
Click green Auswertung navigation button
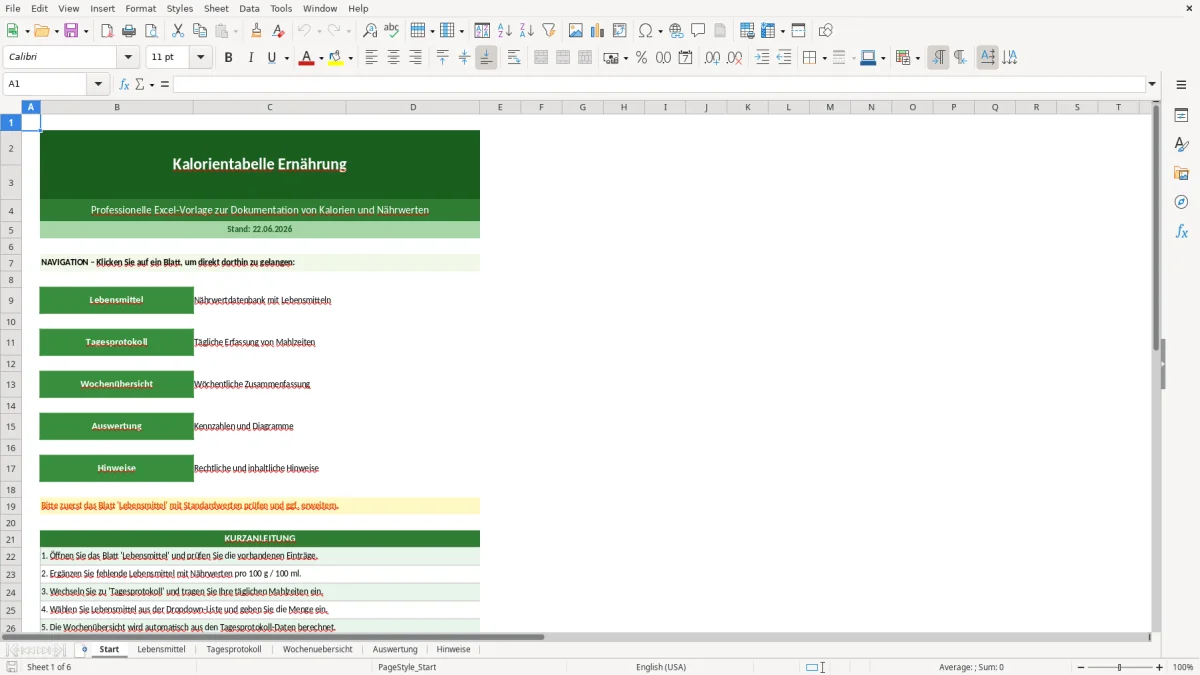pyautogui.click(x=117, y=426)
